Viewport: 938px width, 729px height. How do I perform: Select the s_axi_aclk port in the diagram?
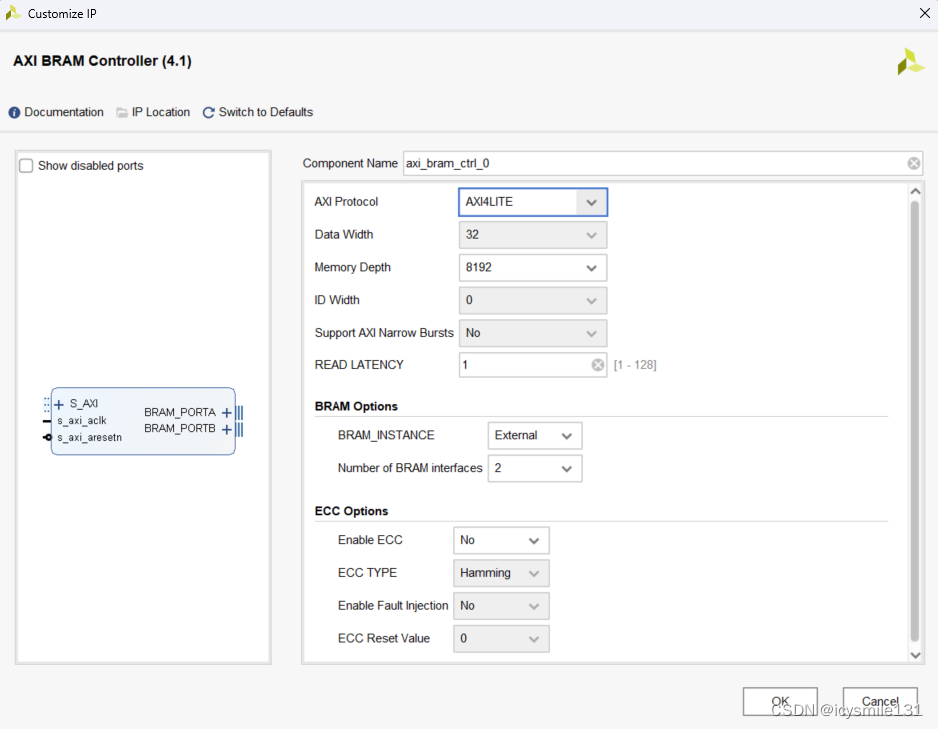click(x=82, y=421)
